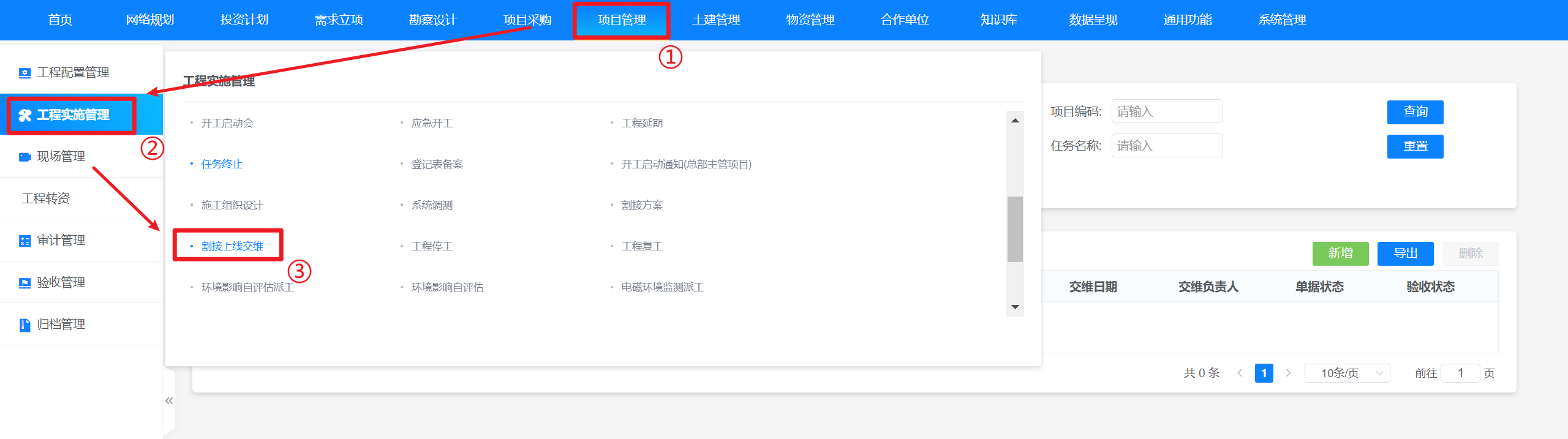Image resolution: width=1568 pixels, height=439 pixels.
Task: Open the 割接方案 link
Action: [x=642, y=205]
